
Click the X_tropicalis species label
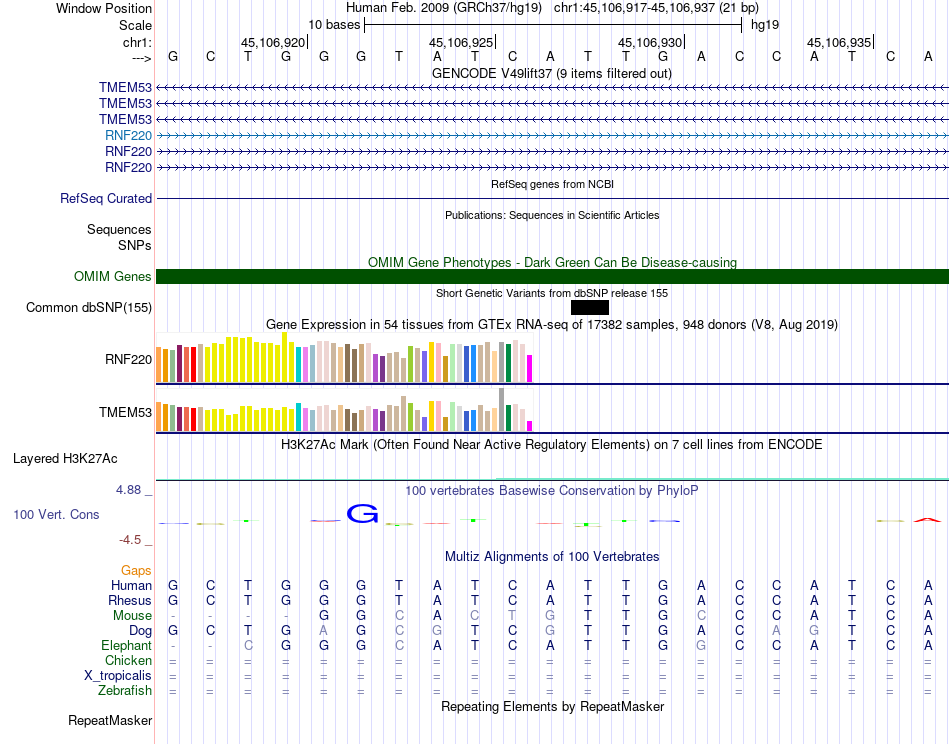pos(118,676)
